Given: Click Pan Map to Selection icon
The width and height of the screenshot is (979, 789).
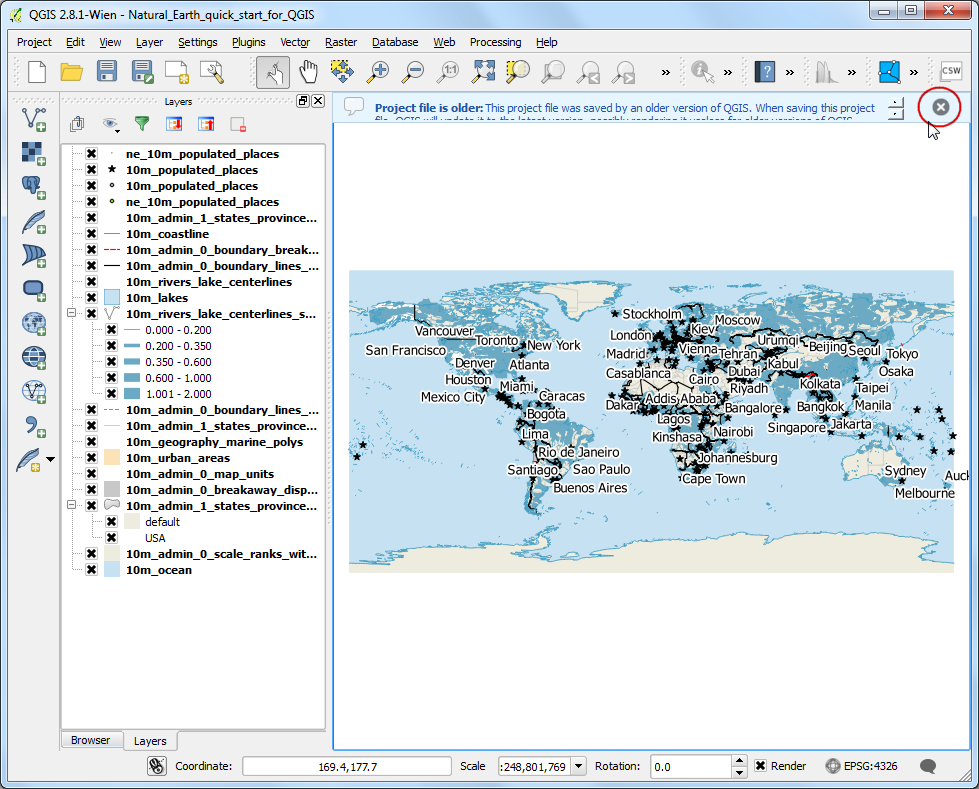Looking at the screenshot, I should coord(342,71).
